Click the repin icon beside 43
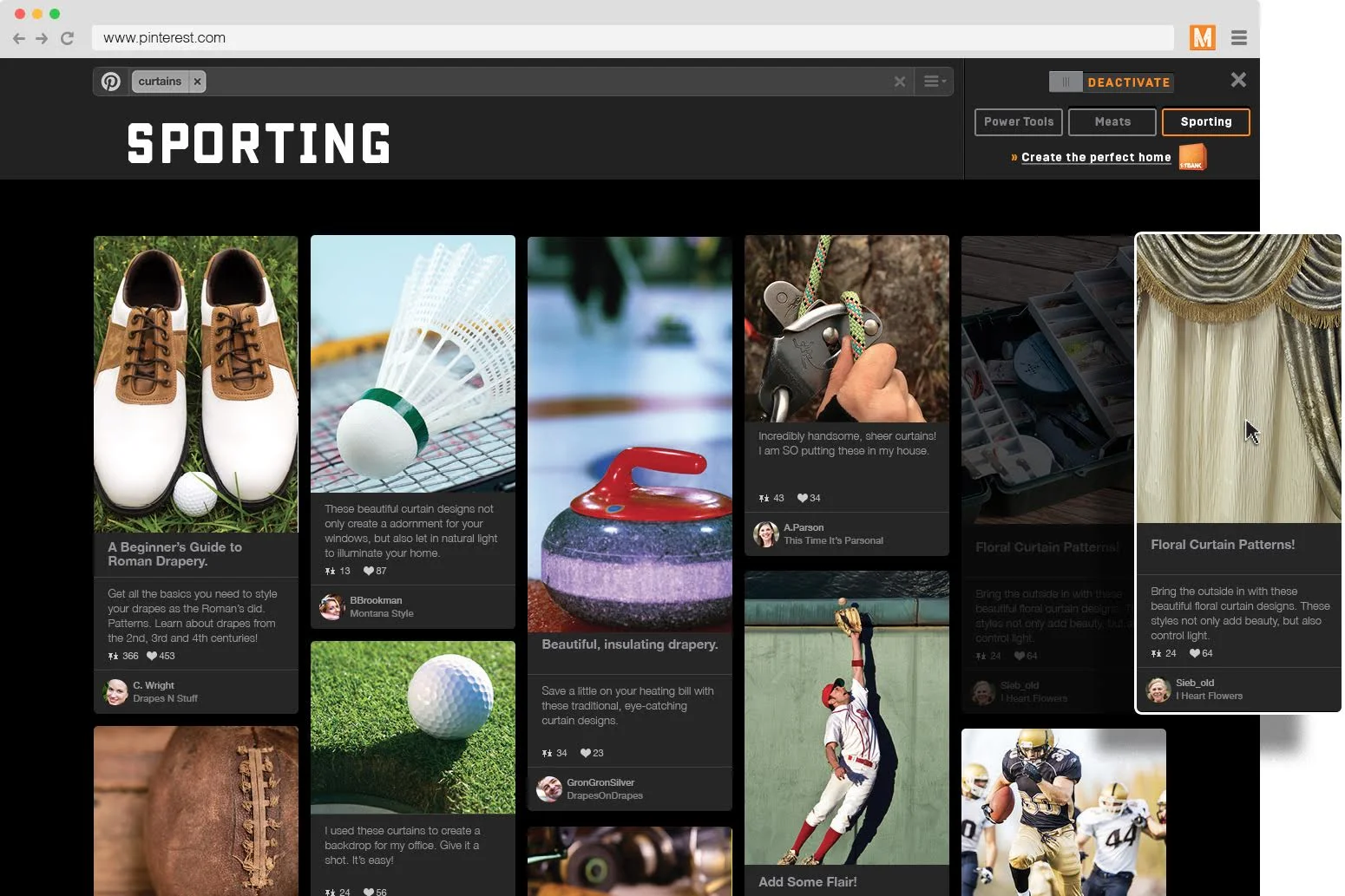1345x896 pixels. click(764, 499)
